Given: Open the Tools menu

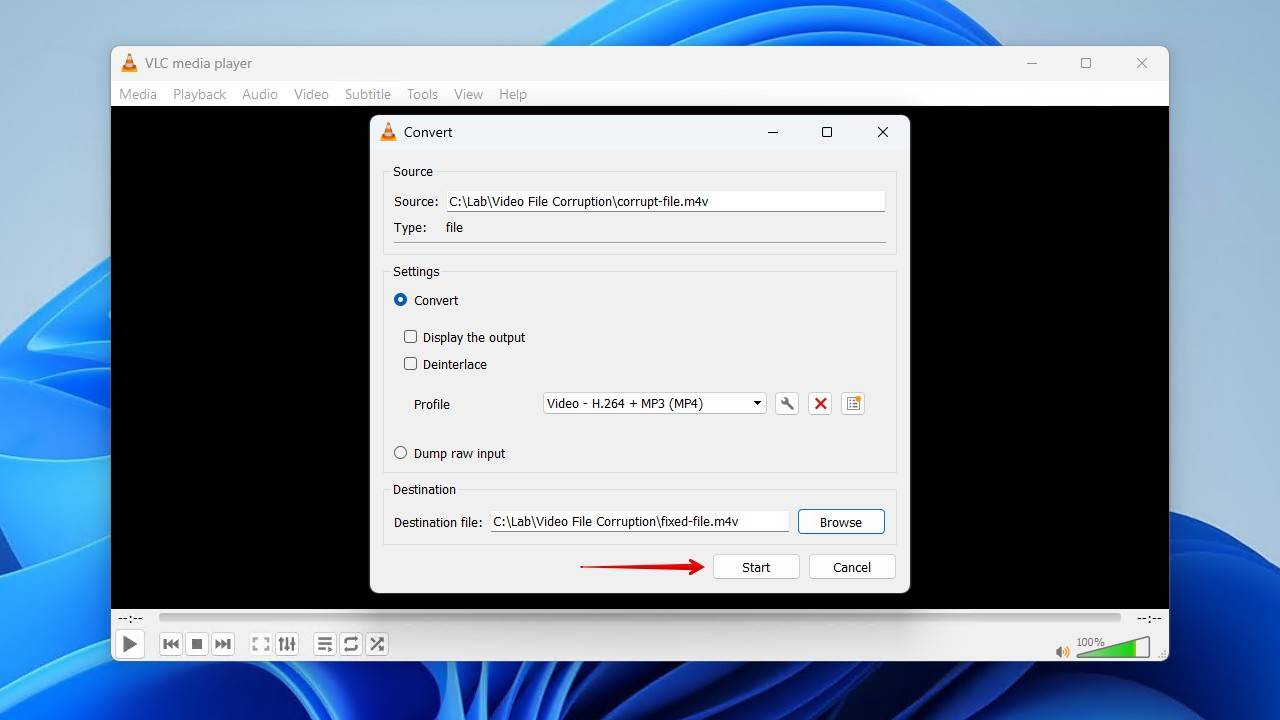Looking at the screenshot, I should [422, 94].
